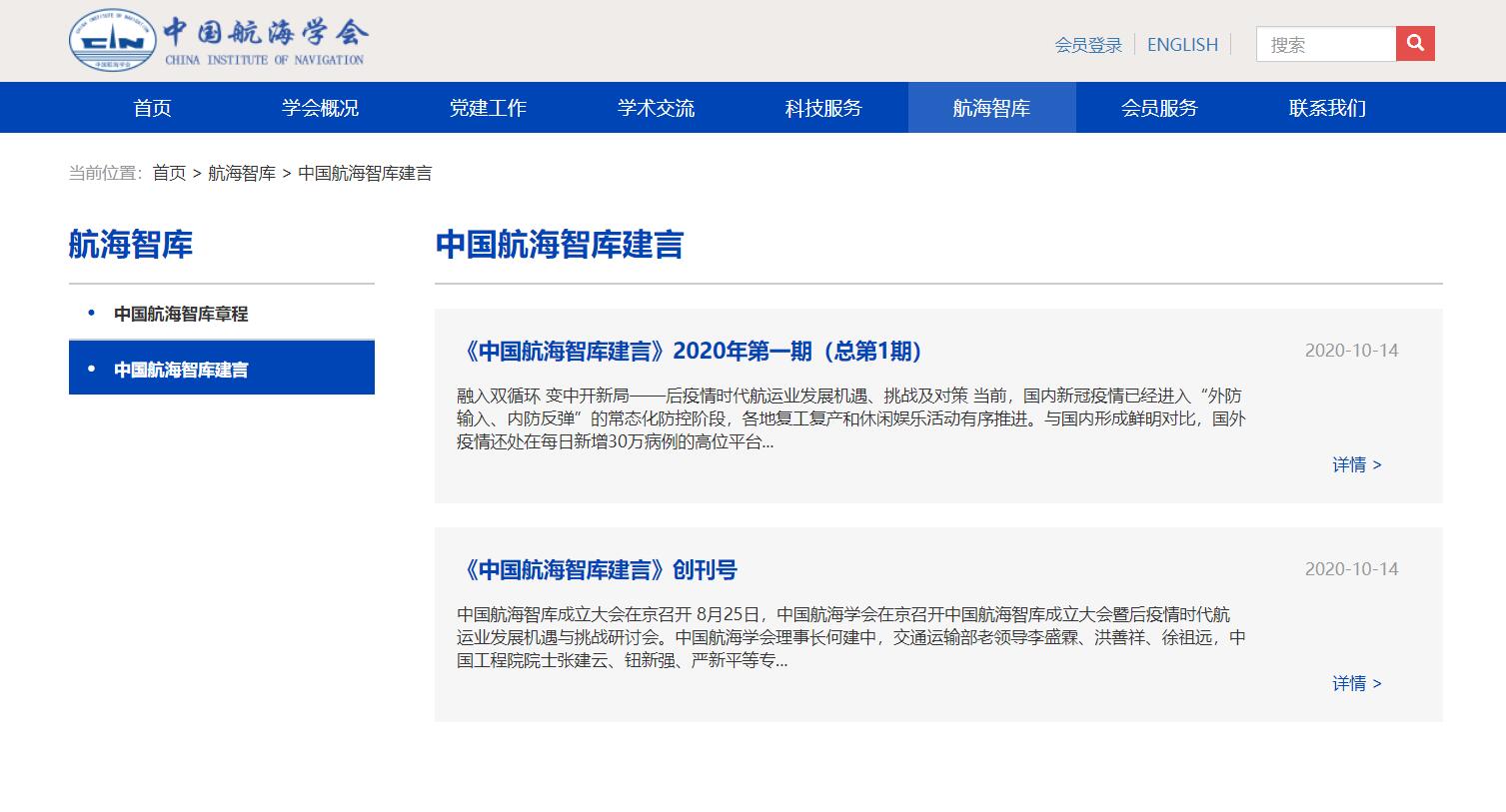Click the red search magnifier button

pyautogui.click(x=1415, y=43)
